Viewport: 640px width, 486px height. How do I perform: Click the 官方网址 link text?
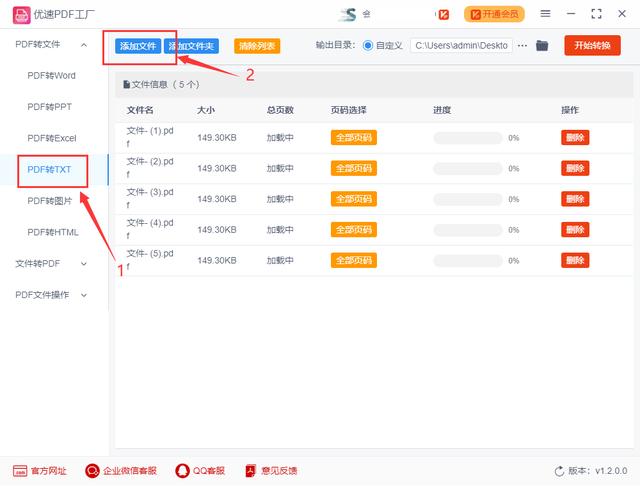pyautogui.click(x=49, y=471)
